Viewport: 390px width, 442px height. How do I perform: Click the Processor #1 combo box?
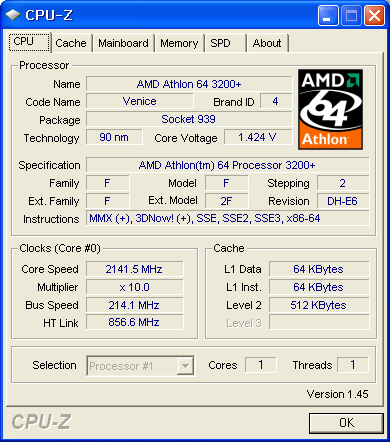point(140,366)
